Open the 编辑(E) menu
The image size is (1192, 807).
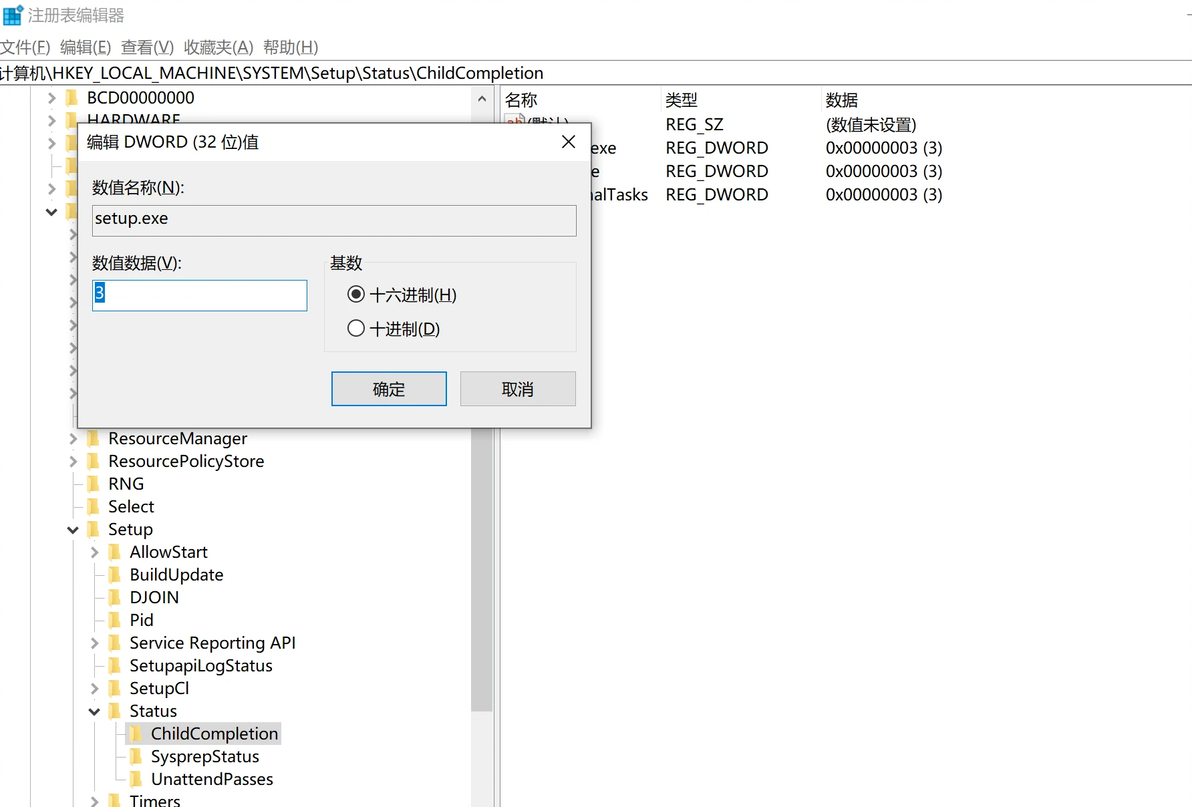click(85, 47)
